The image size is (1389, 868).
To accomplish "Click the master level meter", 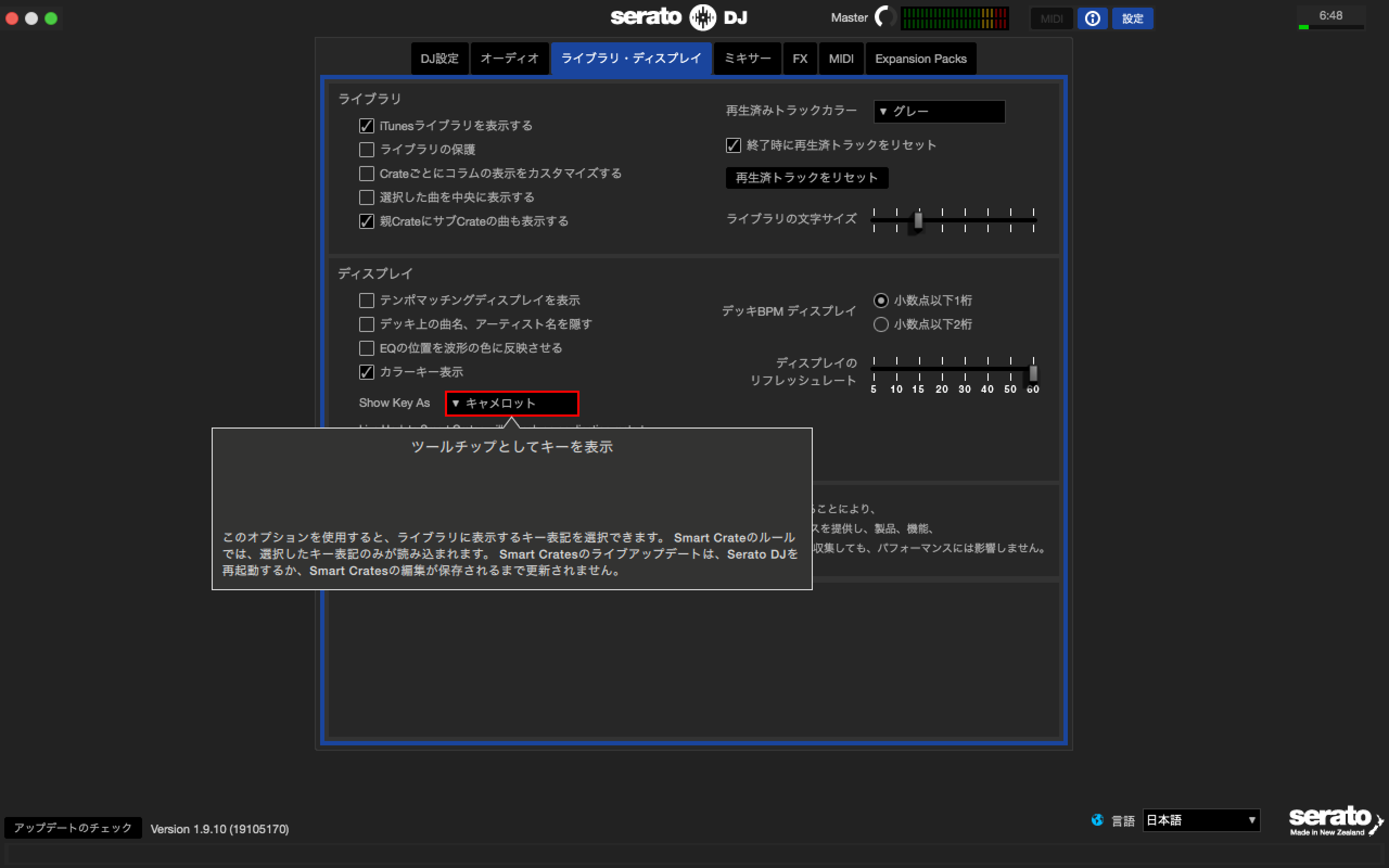I will tap(955, 18).
